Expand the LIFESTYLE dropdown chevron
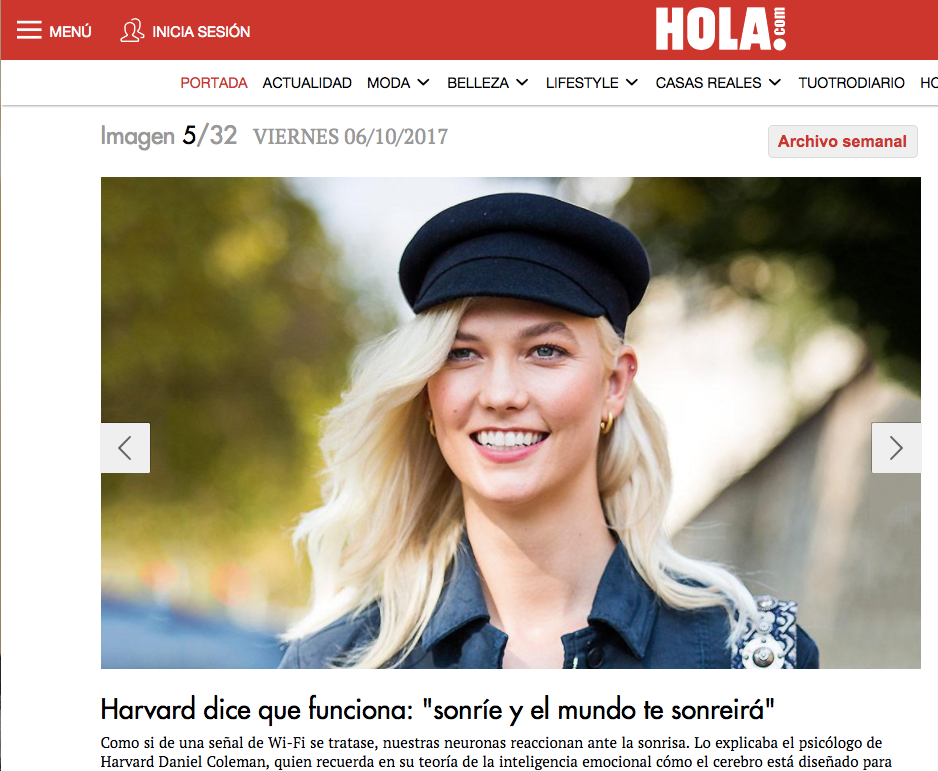 pos(632,83)
